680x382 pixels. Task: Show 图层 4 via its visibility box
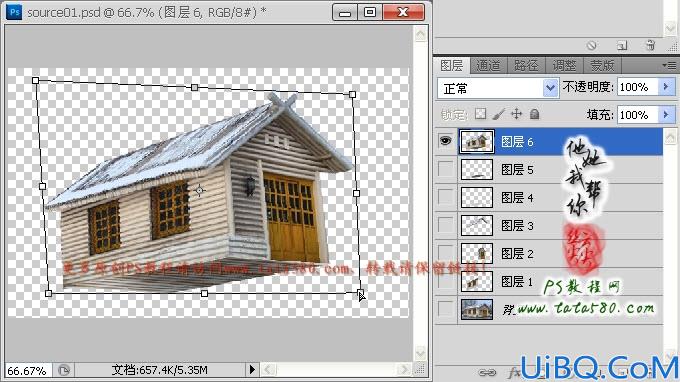(x=445, y=197)
